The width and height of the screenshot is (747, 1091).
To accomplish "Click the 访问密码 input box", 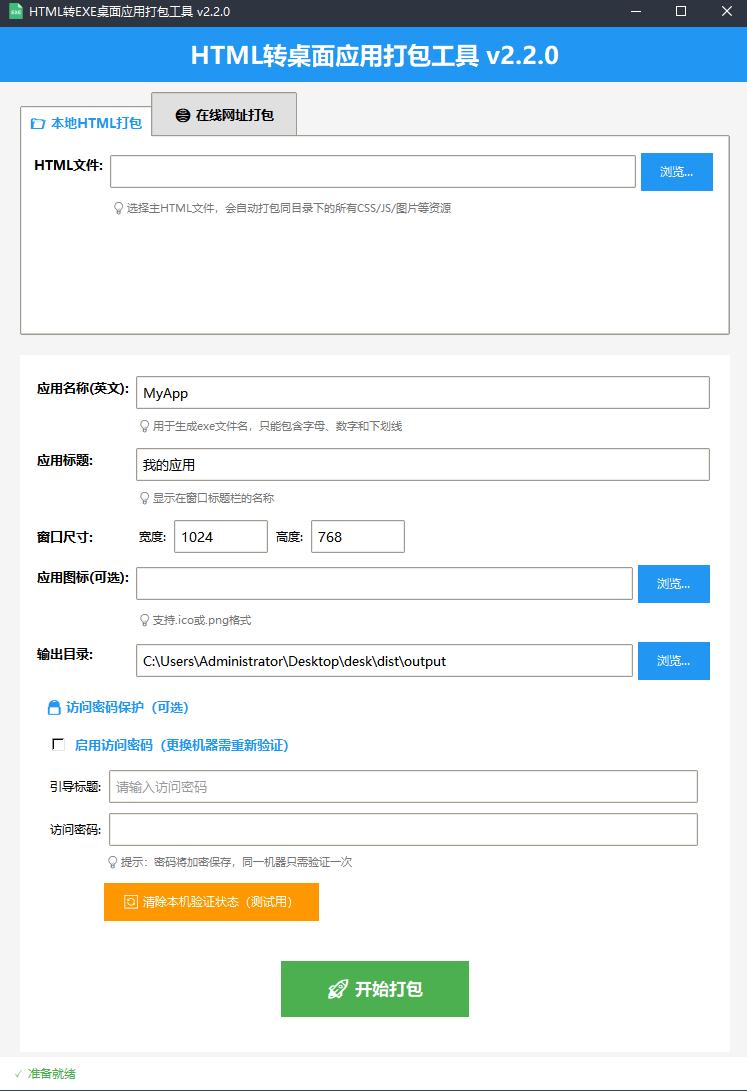I will (403, 830).
